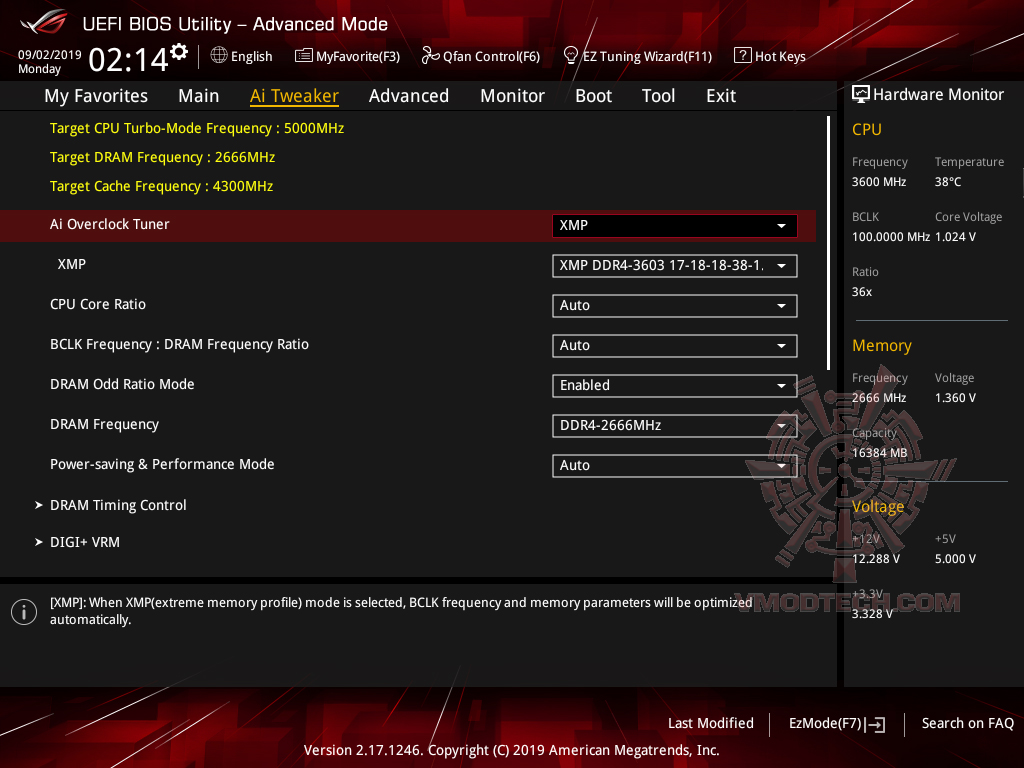Set Power-saving & Performance Mode option
This screenshot has width=1024, height=768.
[x=674, y=465]
